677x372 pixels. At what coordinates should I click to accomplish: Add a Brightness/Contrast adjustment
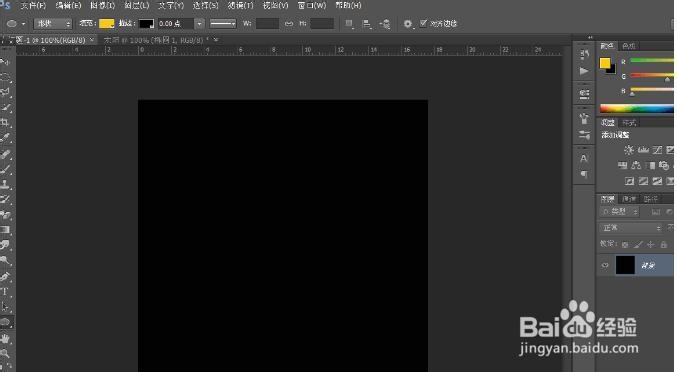pyautogui.click(x=629, y=150)
